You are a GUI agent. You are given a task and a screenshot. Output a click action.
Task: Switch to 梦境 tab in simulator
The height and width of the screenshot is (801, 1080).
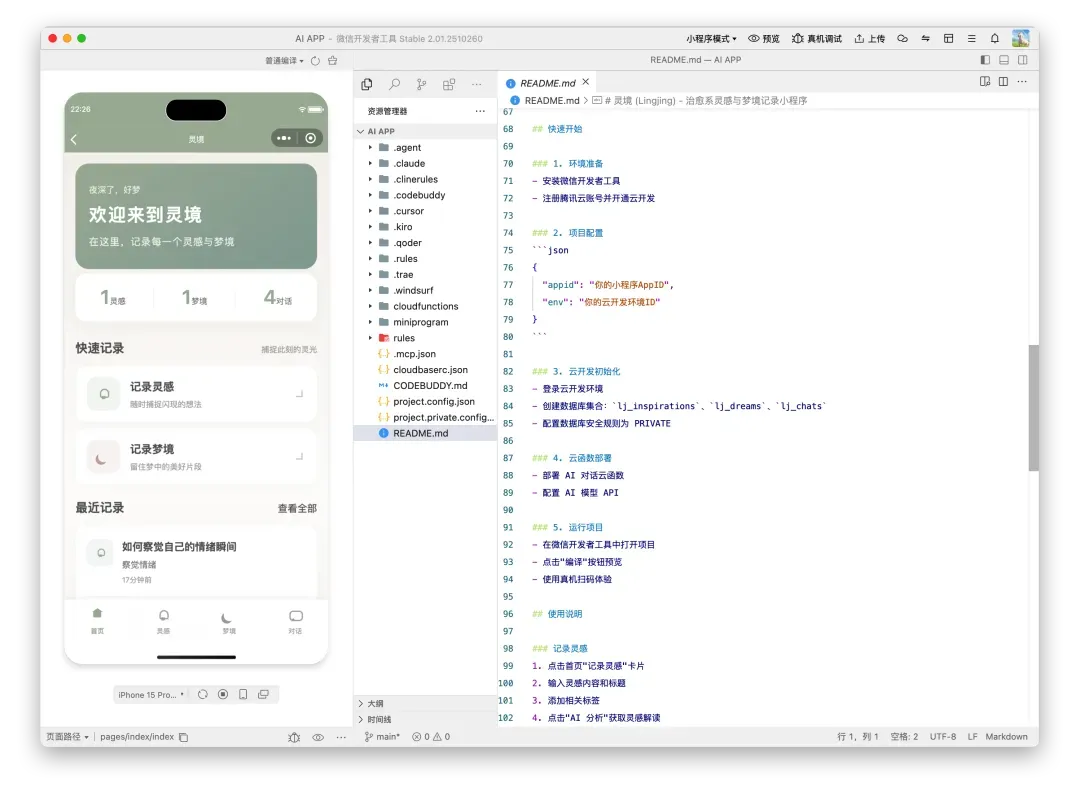click(x=229, y=622)
